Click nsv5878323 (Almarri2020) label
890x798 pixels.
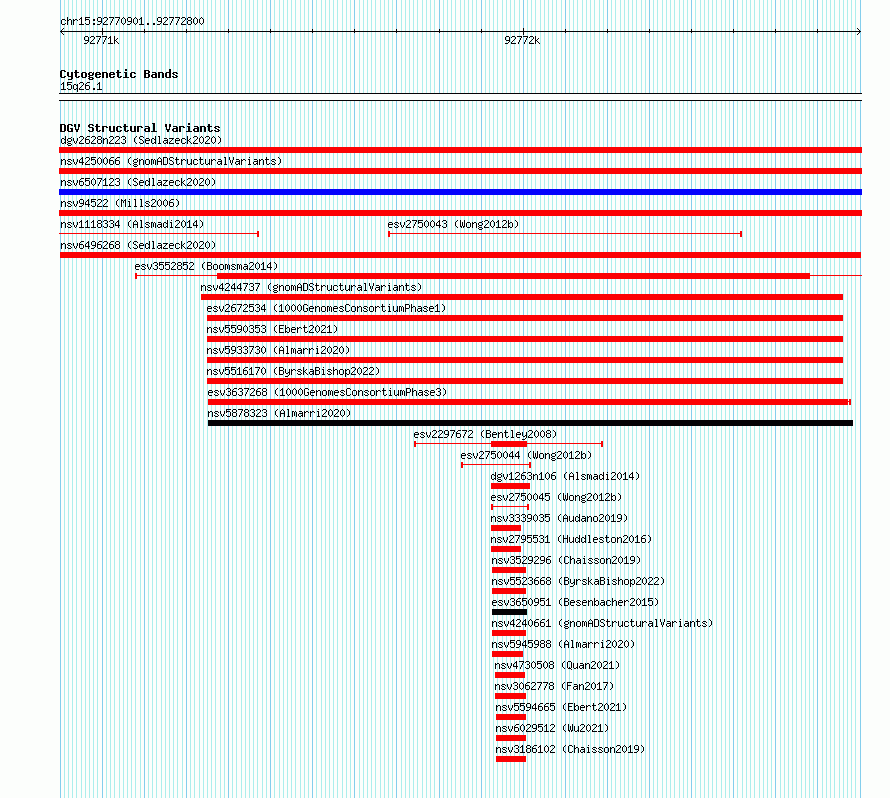[279, 413]
